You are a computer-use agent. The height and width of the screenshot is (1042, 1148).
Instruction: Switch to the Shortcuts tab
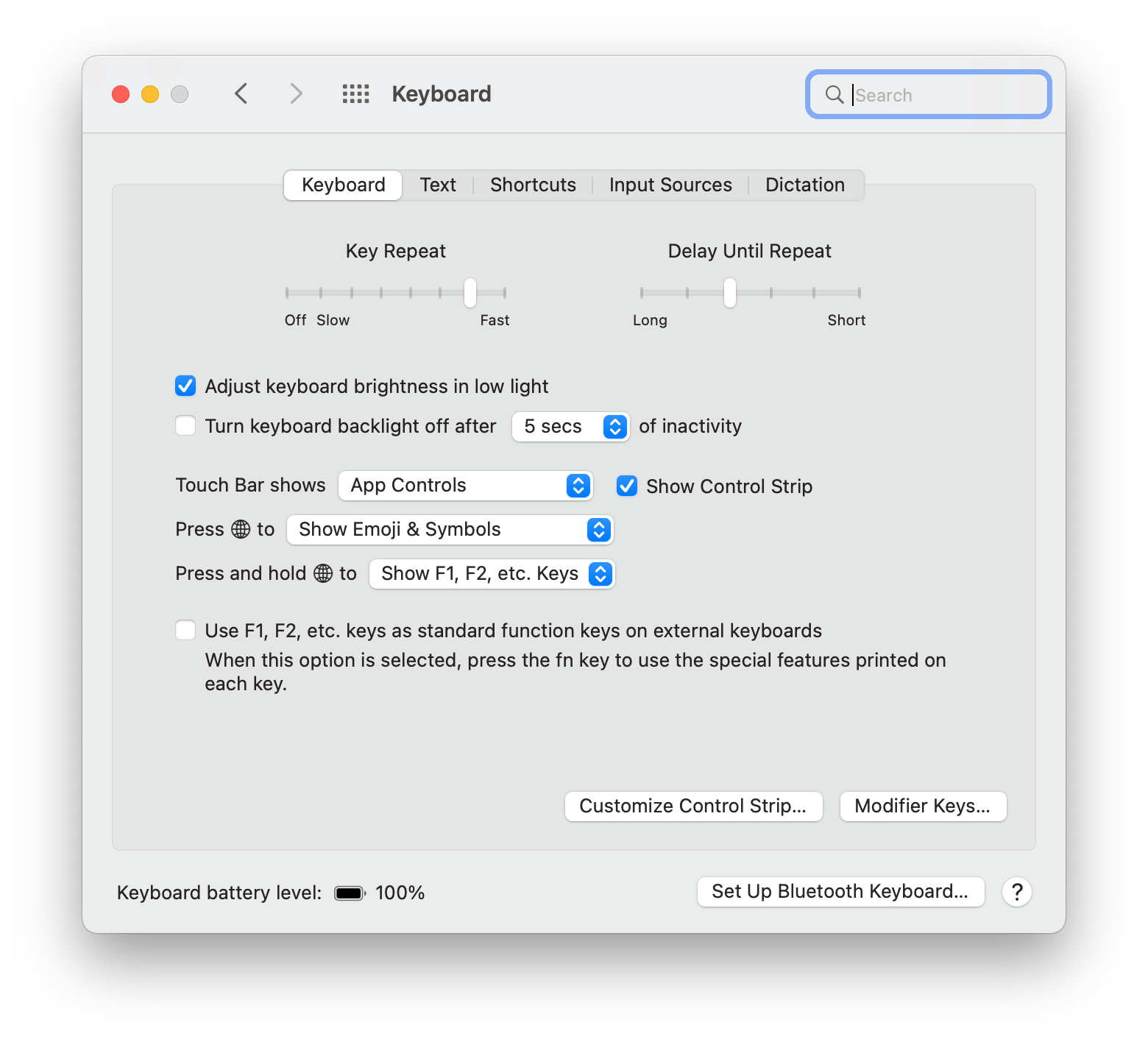point(533,185)
